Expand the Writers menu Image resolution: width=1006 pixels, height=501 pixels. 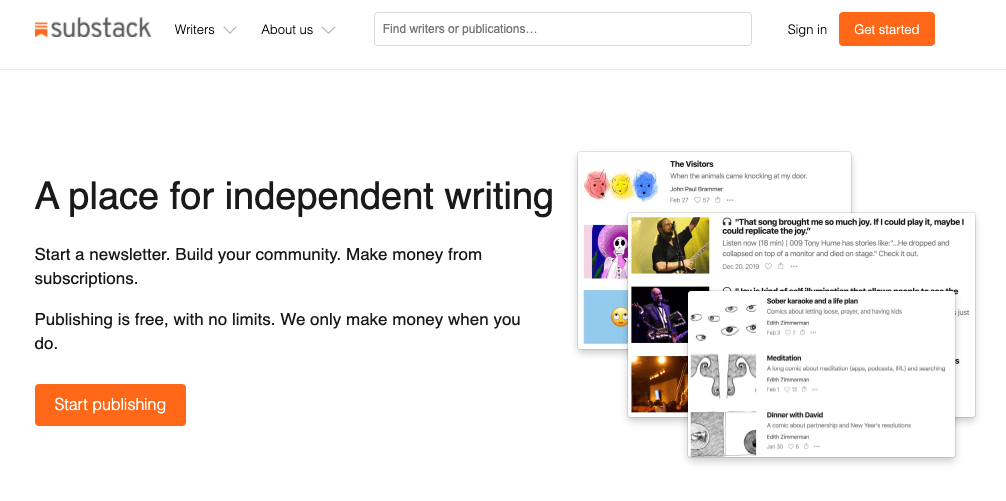[x=205, y=30]
